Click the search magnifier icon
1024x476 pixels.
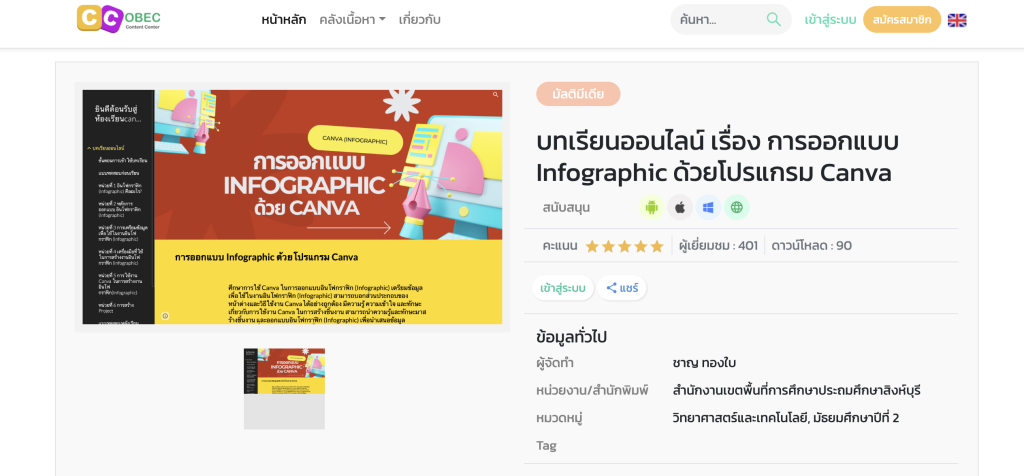pyautogui.click(x=773, y=20)
